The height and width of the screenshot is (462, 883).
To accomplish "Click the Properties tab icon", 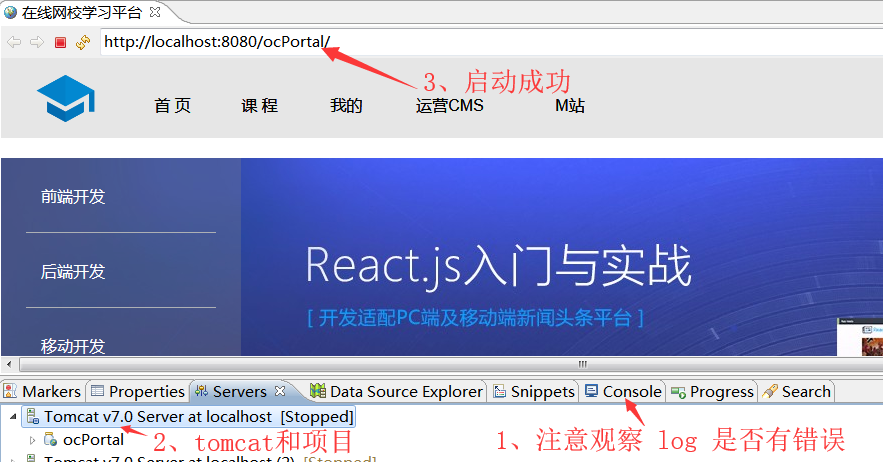I will click(97, 390).
